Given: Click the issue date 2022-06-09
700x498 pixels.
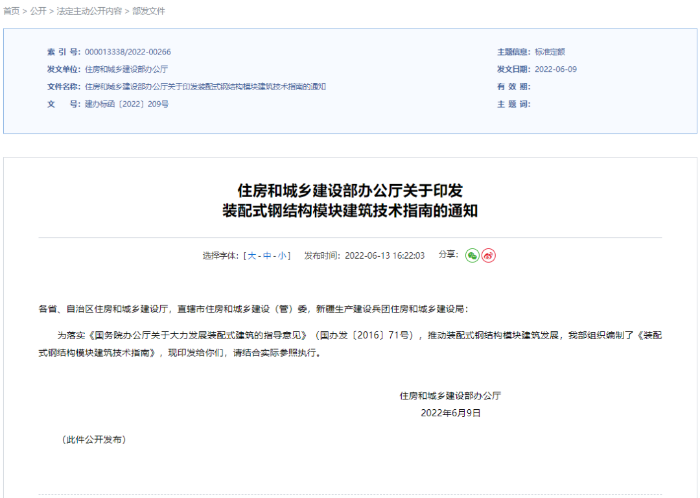Looking at the screenshot, I should pyautogui.click(x=557, y=69).
